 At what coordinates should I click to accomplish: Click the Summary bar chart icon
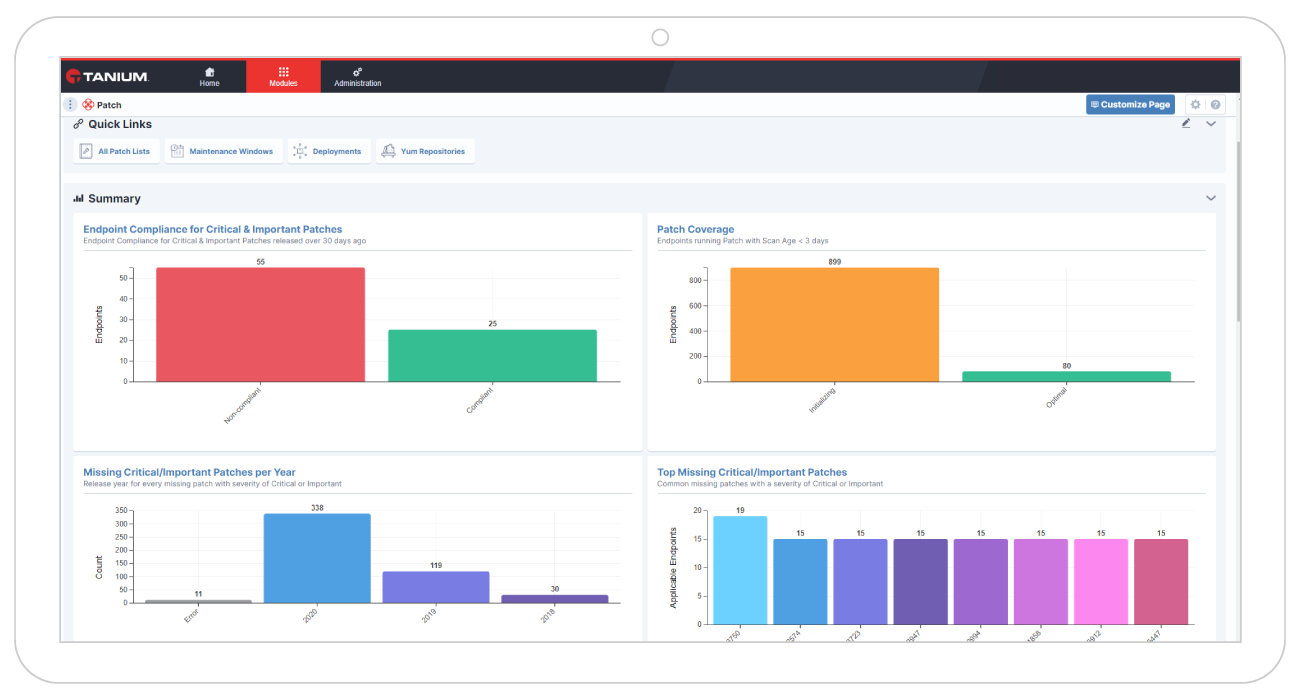78,199
